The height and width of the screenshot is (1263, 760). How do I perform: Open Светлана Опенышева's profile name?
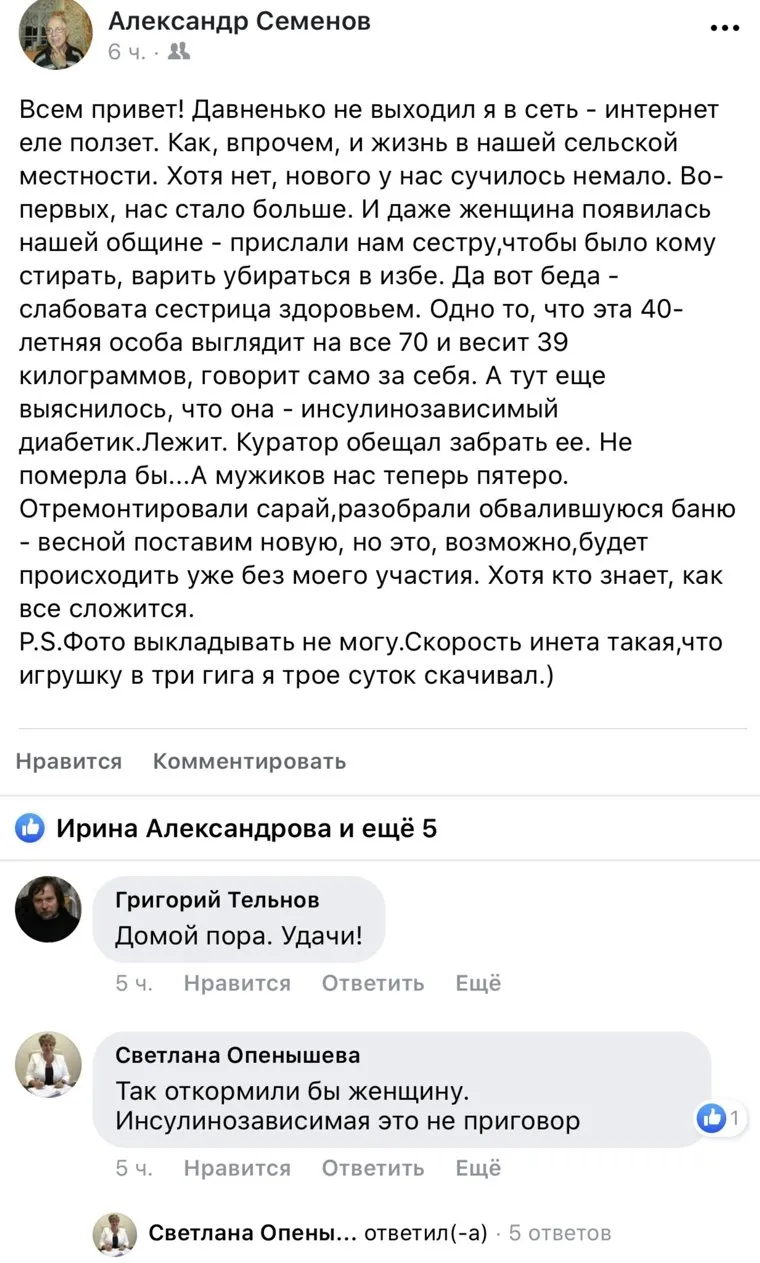(x=238, y=1055)
